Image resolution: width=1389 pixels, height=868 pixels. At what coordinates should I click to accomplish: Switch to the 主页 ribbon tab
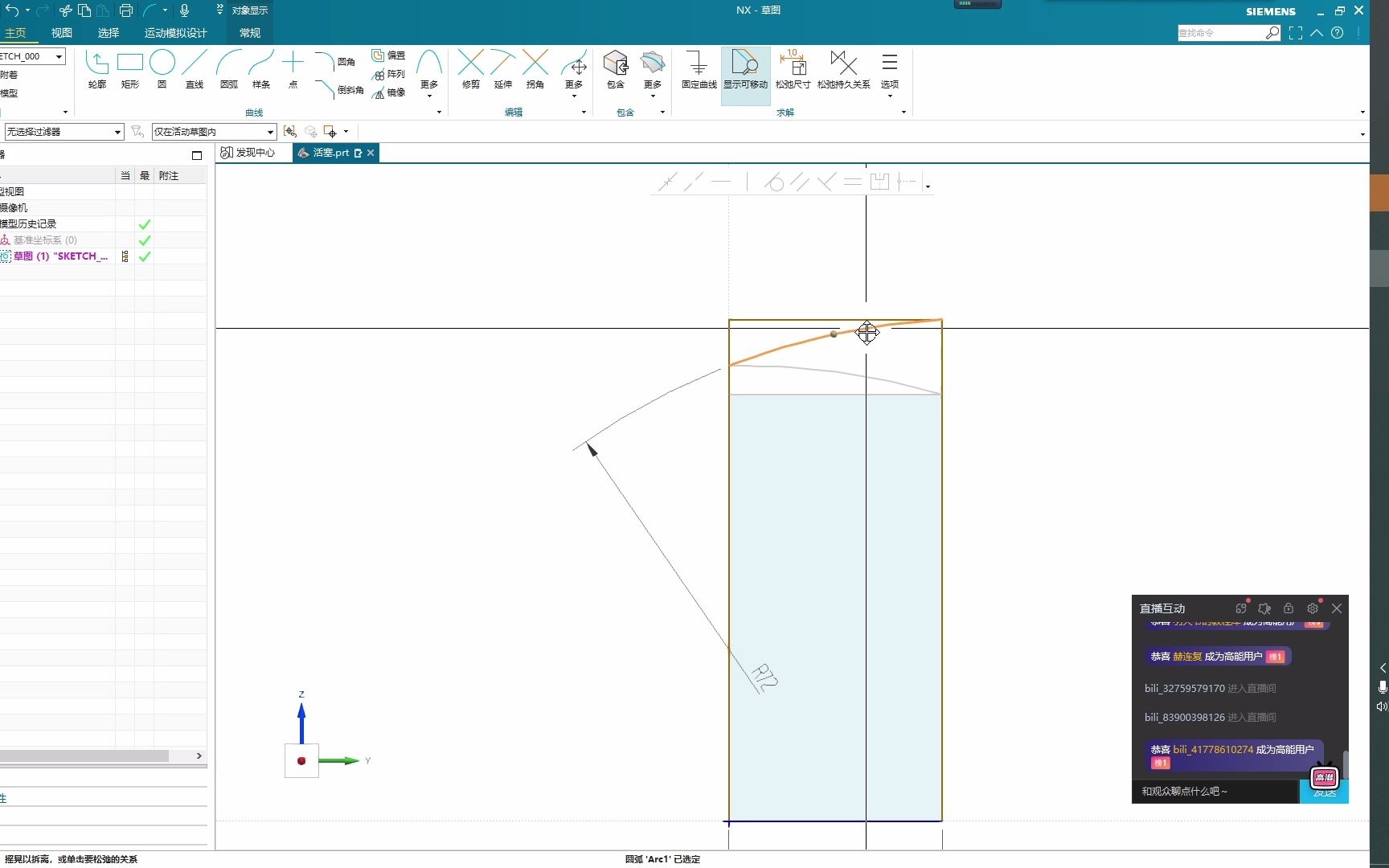click(15, 33)
